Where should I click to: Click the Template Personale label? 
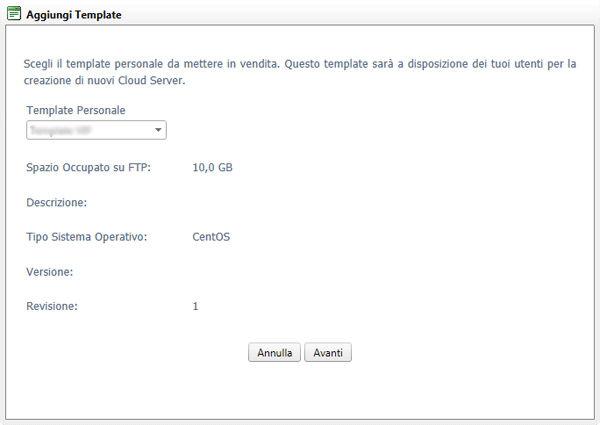76,110
